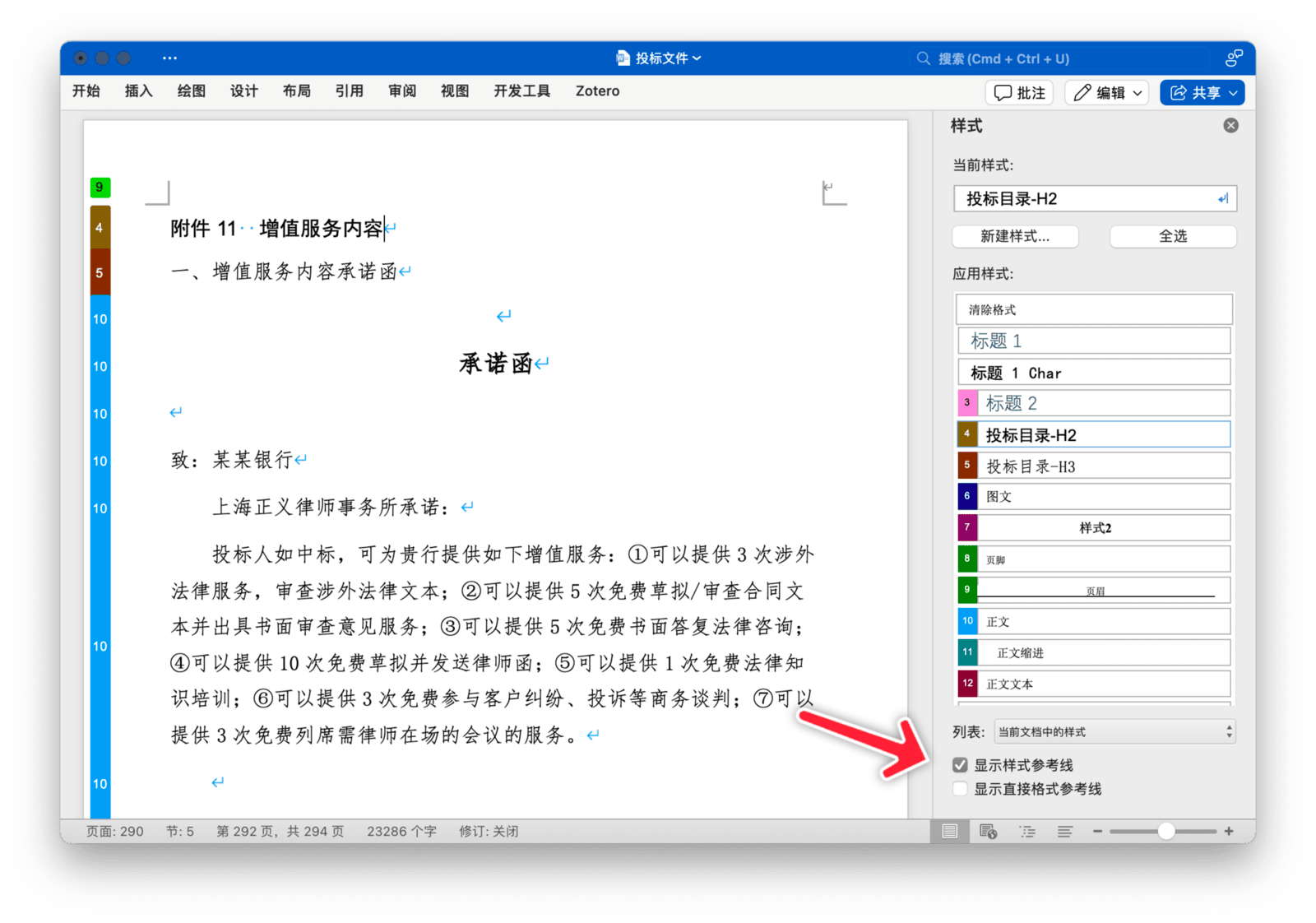The width and height of the screenshot is (1316, 923).
Task: Click the purple number 7 swatch beside 样式2
Action: 967,527
